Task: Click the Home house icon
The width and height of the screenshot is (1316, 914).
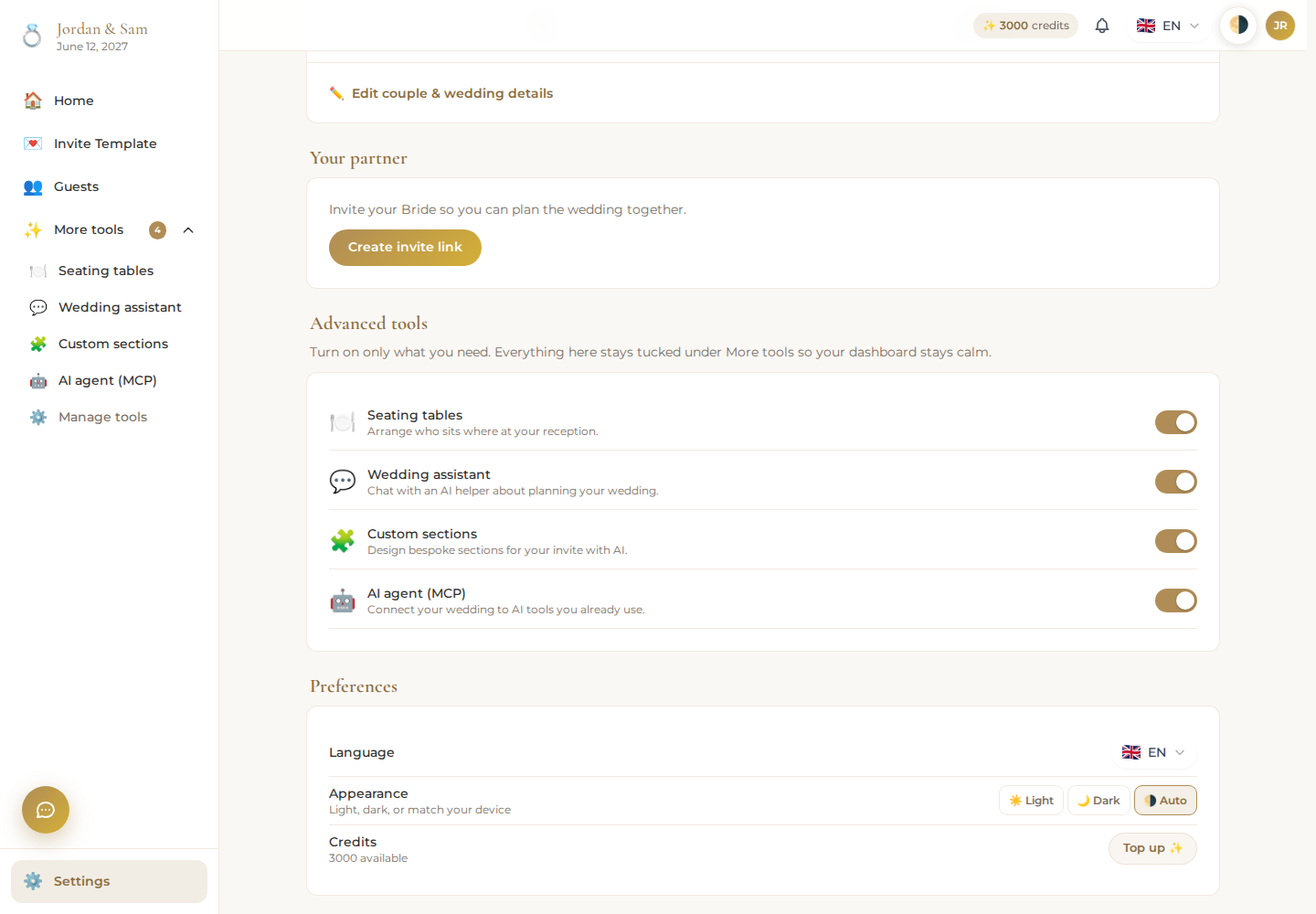Action: 33,101
